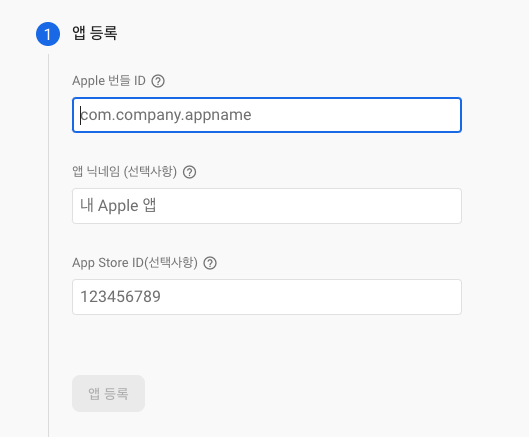Screen dimensions: 529x437
Task: Click the blue step 1 circle
Action: 48,34
